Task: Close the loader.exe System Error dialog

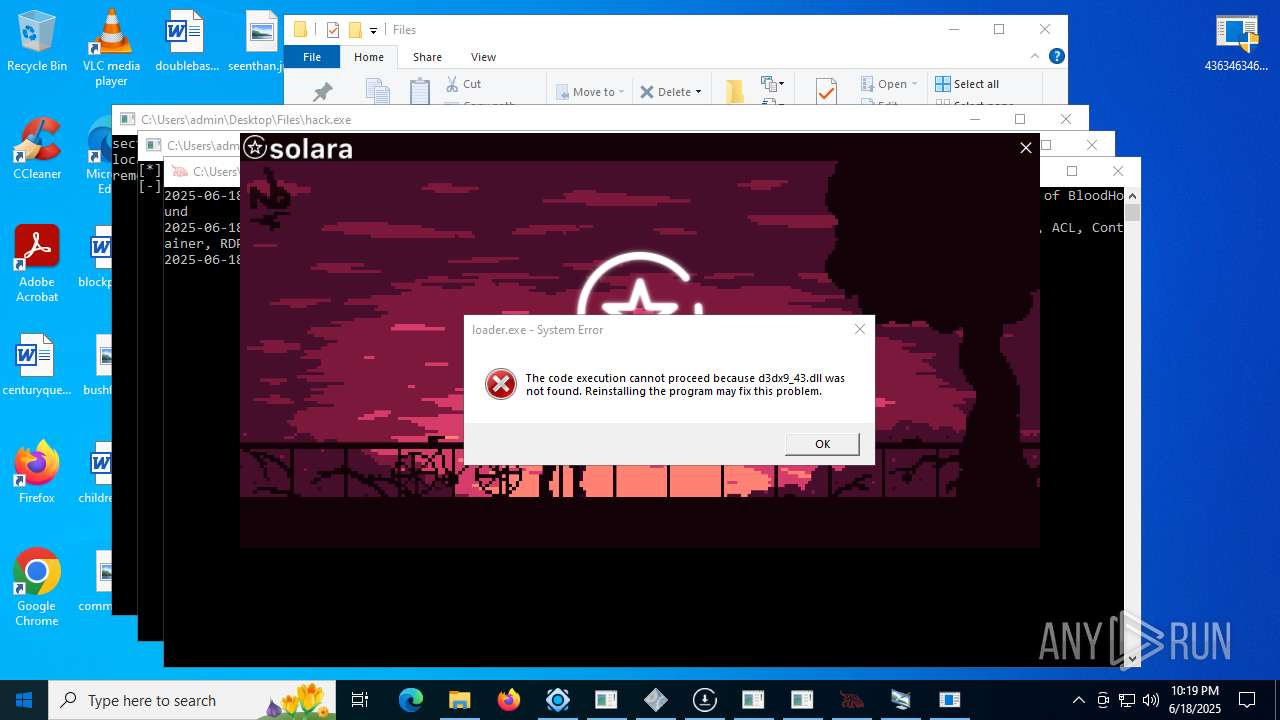Action: 859,329
